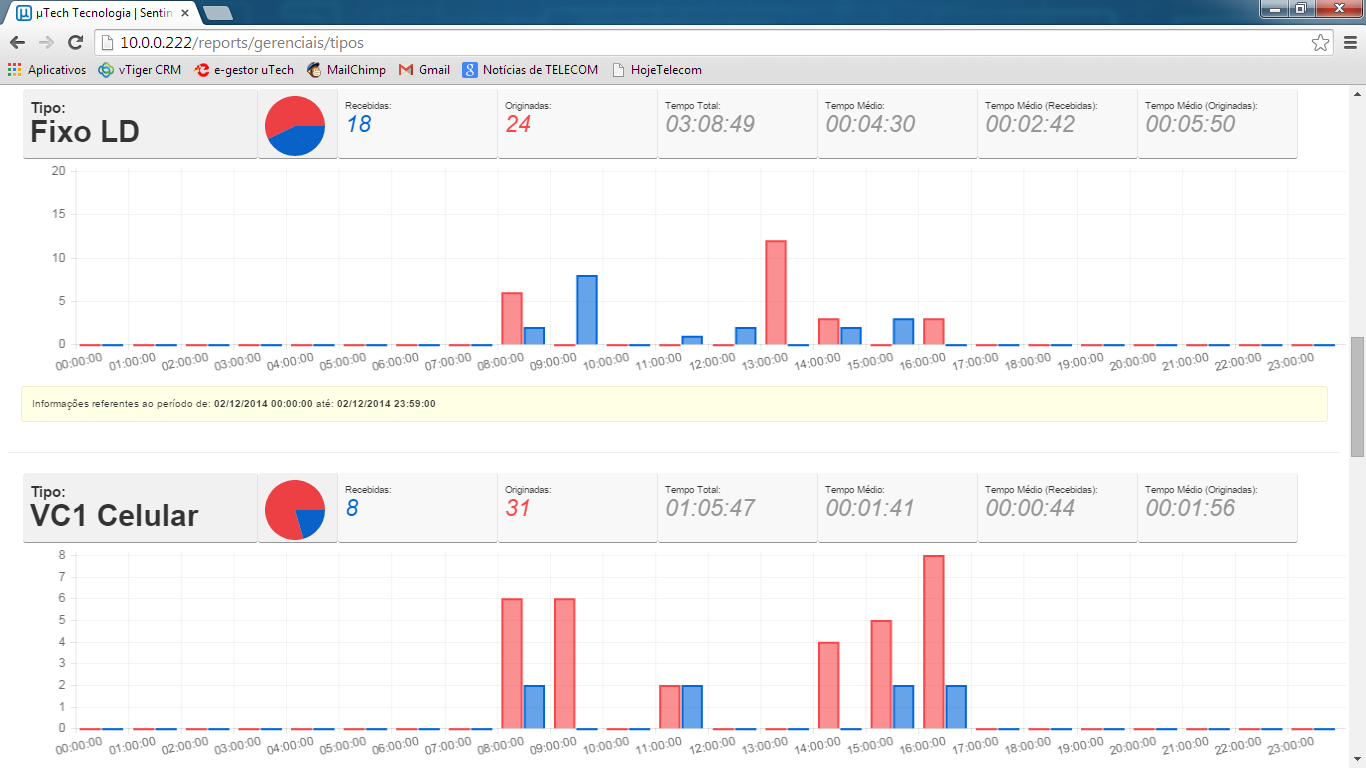Viewport: 1366px width, 768px height.
Task: Open Aplicativos apps grid icon
Action: [x=14, y=70]
